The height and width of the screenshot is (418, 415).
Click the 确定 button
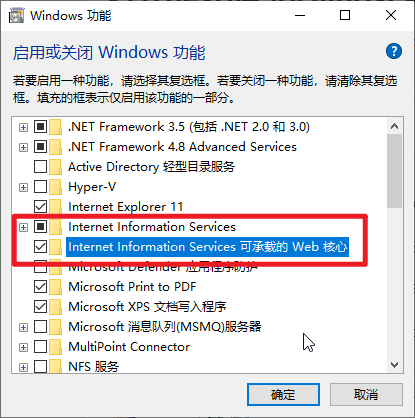[283, 395]
